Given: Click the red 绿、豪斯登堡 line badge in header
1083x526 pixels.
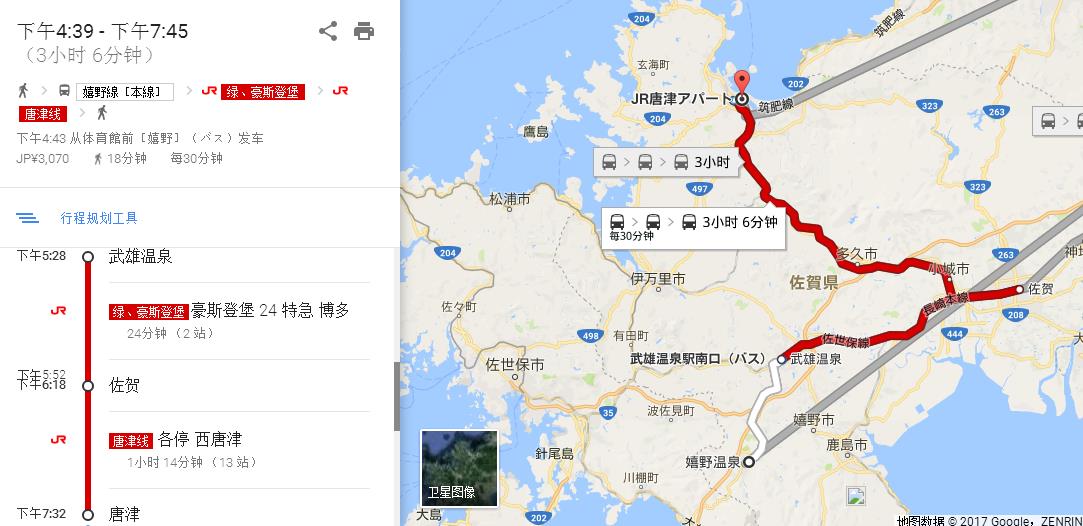Looking at the screenshot, I should [x=262, y=91].
